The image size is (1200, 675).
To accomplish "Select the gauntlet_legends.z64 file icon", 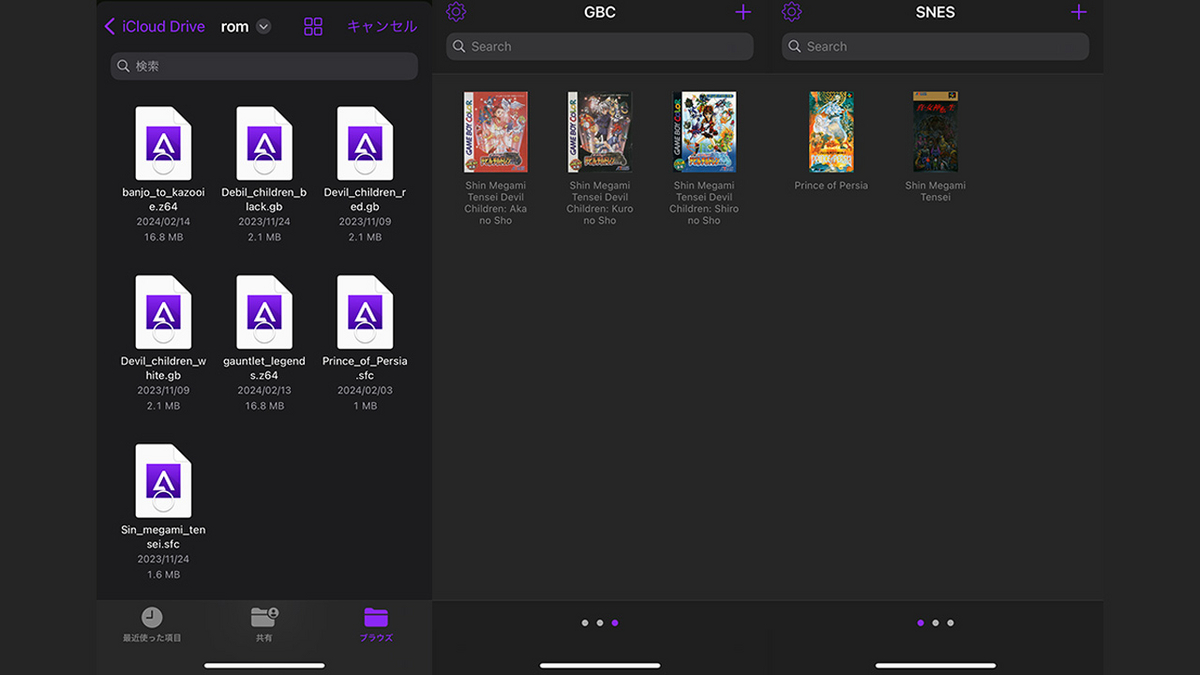I will (x=264, y=312).
